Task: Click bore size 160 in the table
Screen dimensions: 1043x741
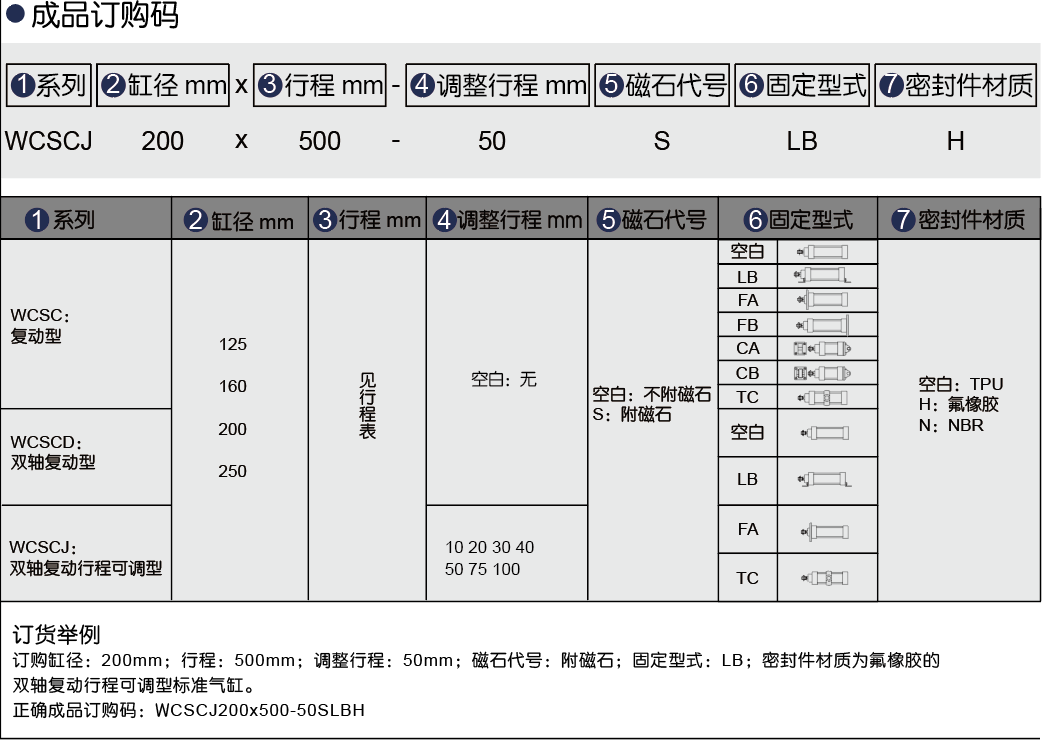Action: pyautogui.click(x=233, y=386)
